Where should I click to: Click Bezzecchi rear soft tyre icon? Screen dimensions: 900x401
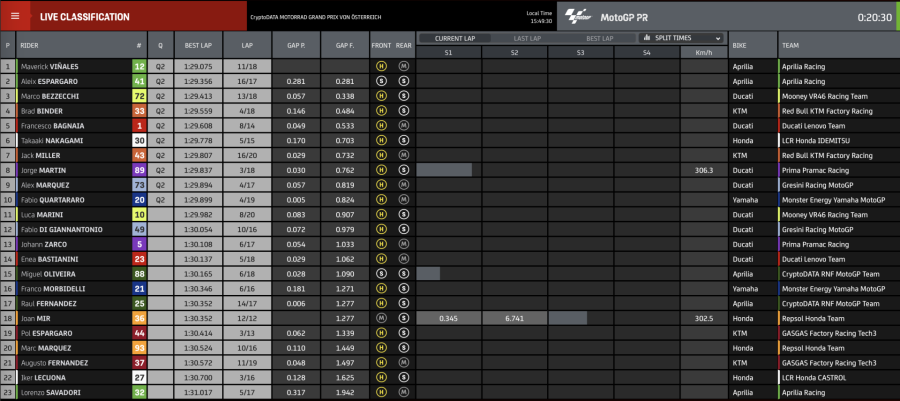[x=404, y=96]
